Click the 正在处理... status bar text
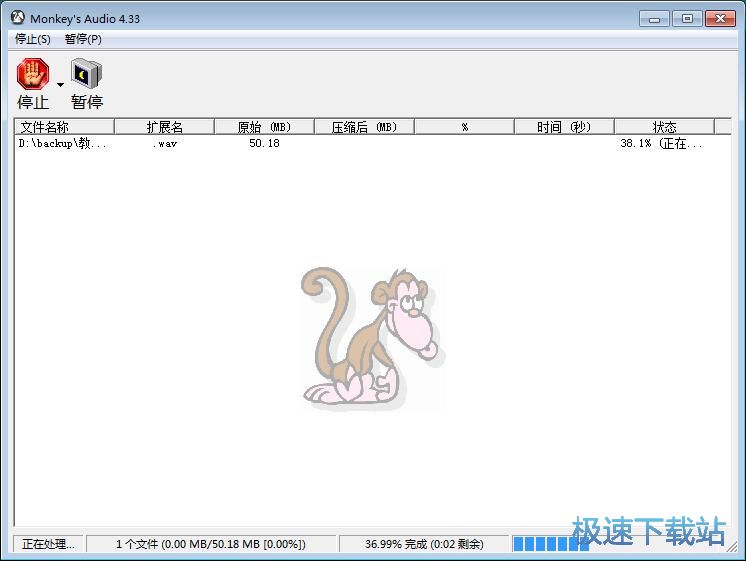 [48, 544]
